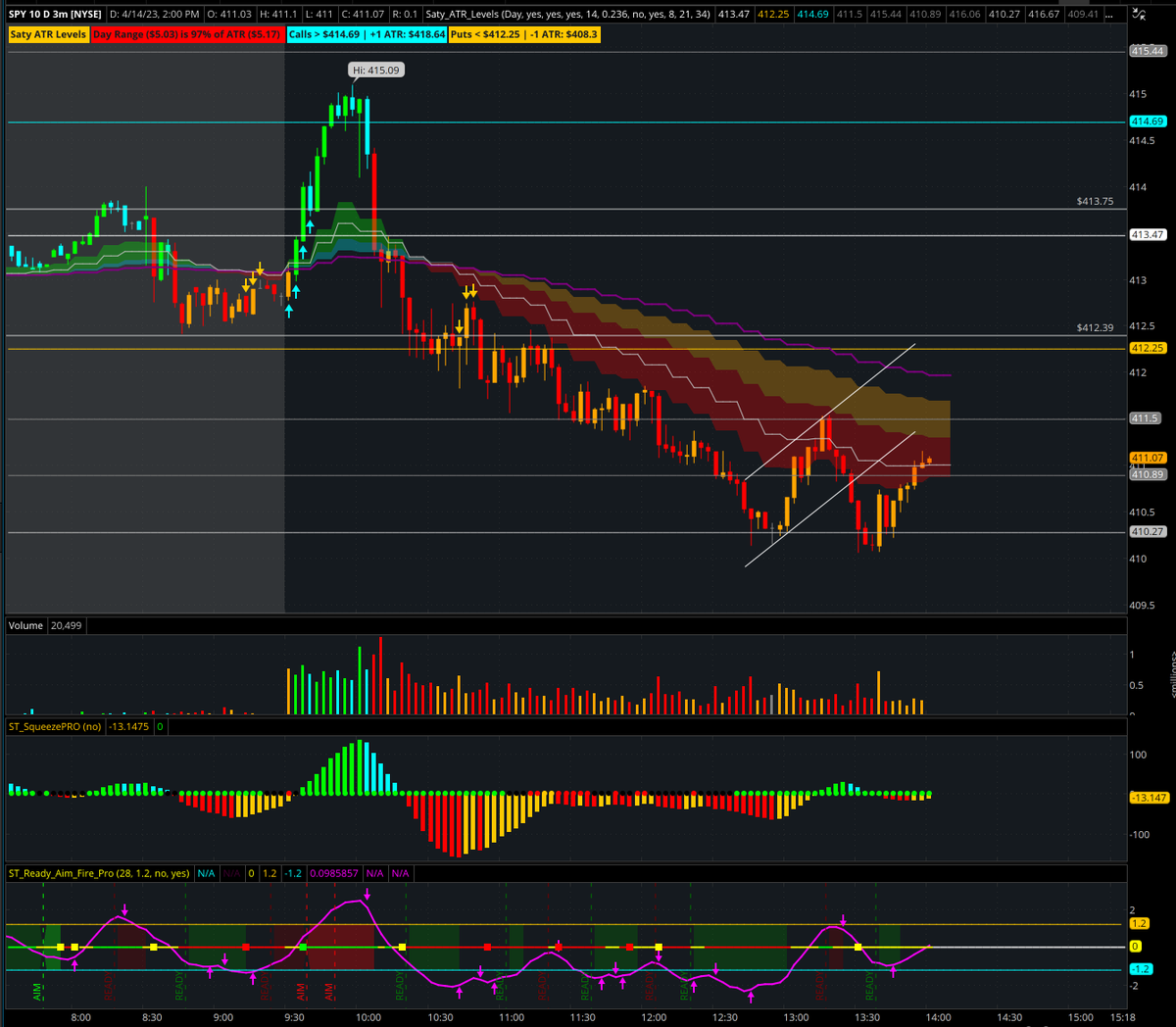Click the 415.44 price axis bubble
The image size is (1176, 1027).
point(1147,51)
